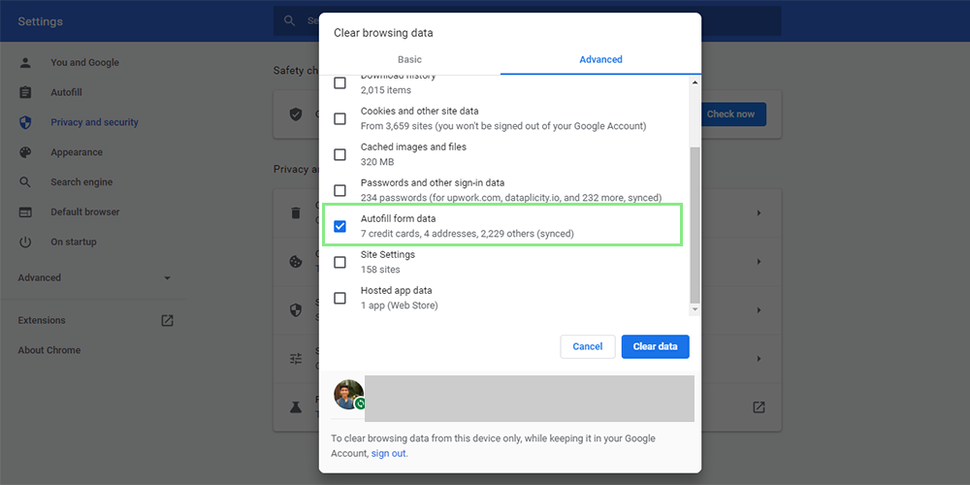Click the Extensions external-link icon
The height and width of the screenshot is (485, 970).
tap(167, 320)
